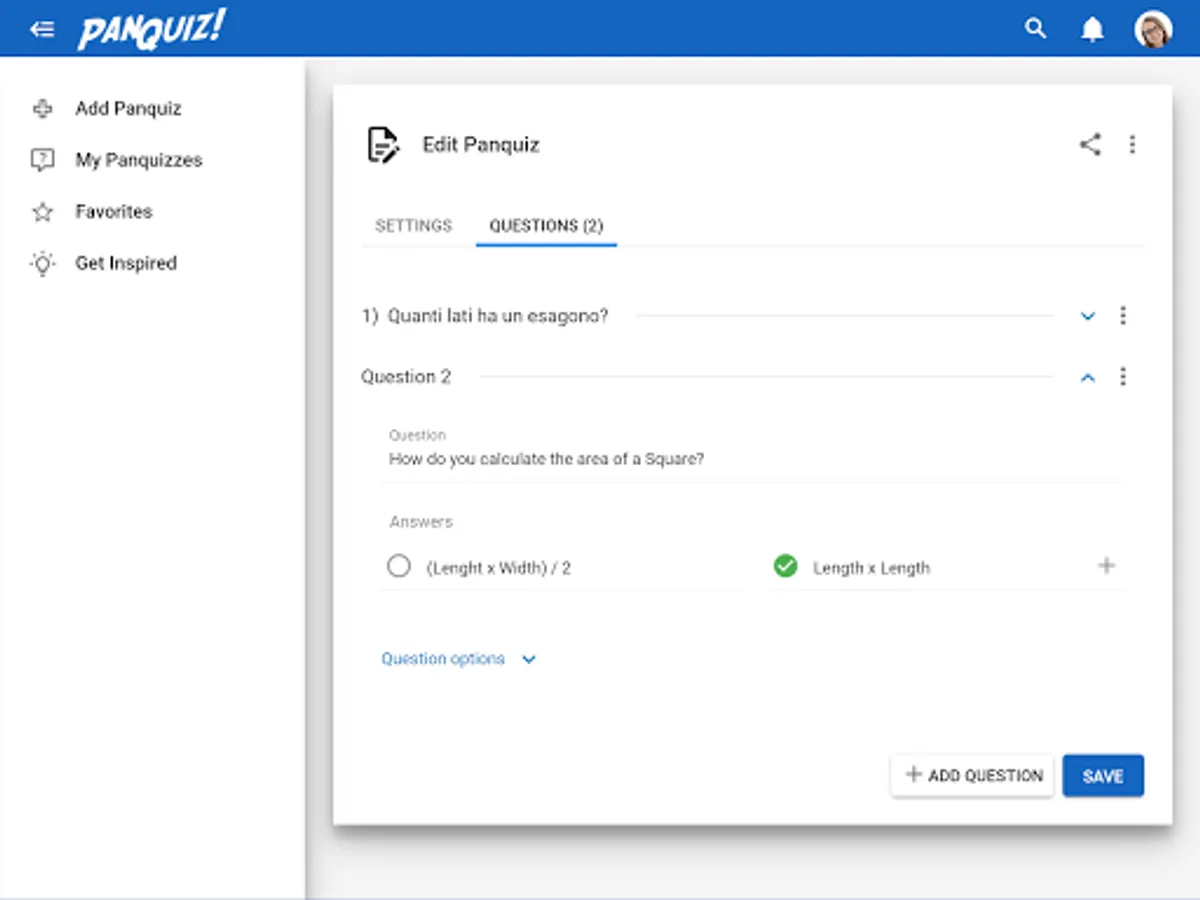This screenshot has width=1200, height=900.
Task: Open My Panquizzes in sidebar
Action: [138, 160]
